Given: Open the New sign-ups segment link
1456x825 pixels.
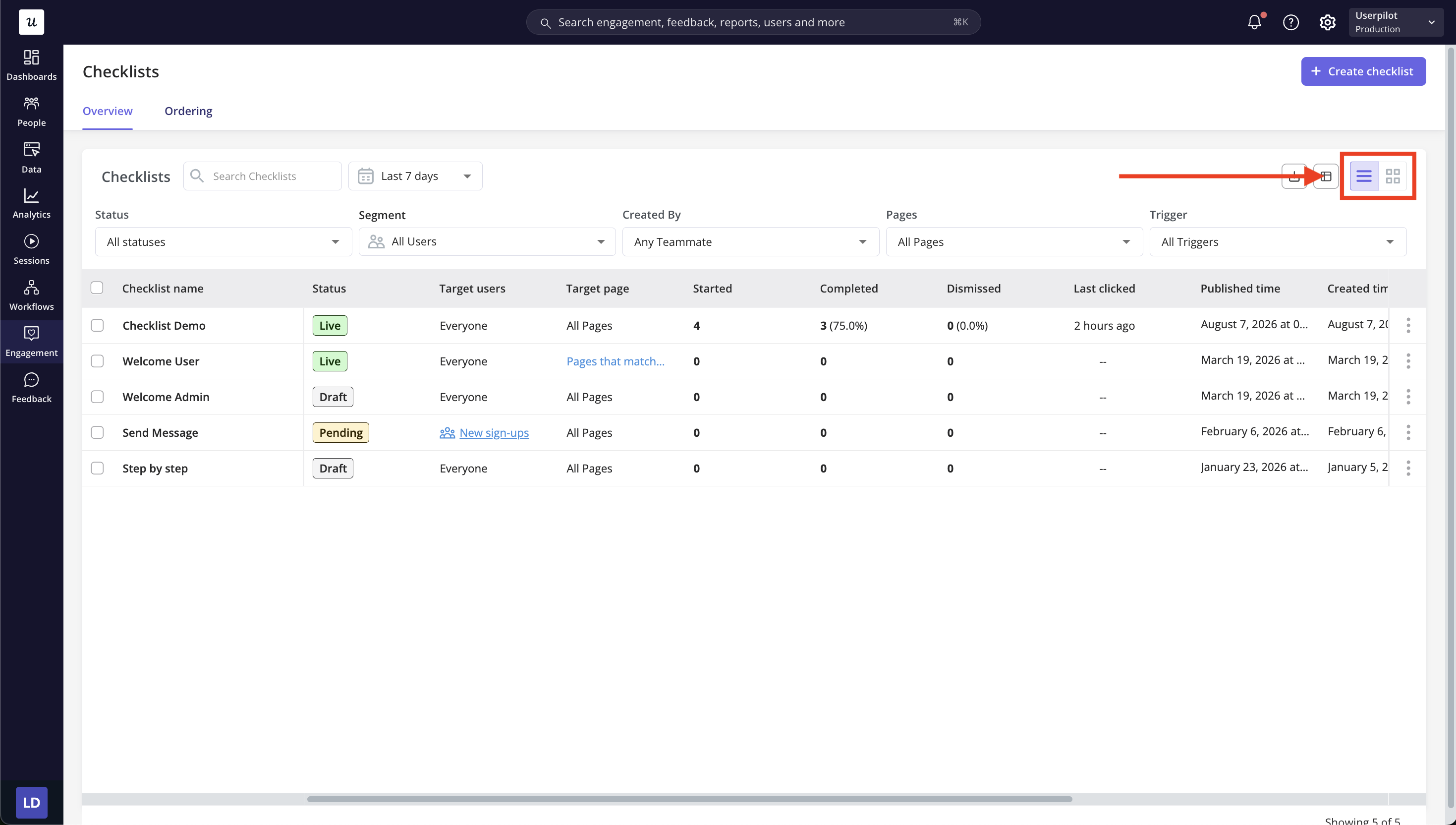Looking at the screenshot, I should click(x=494, y=433).
